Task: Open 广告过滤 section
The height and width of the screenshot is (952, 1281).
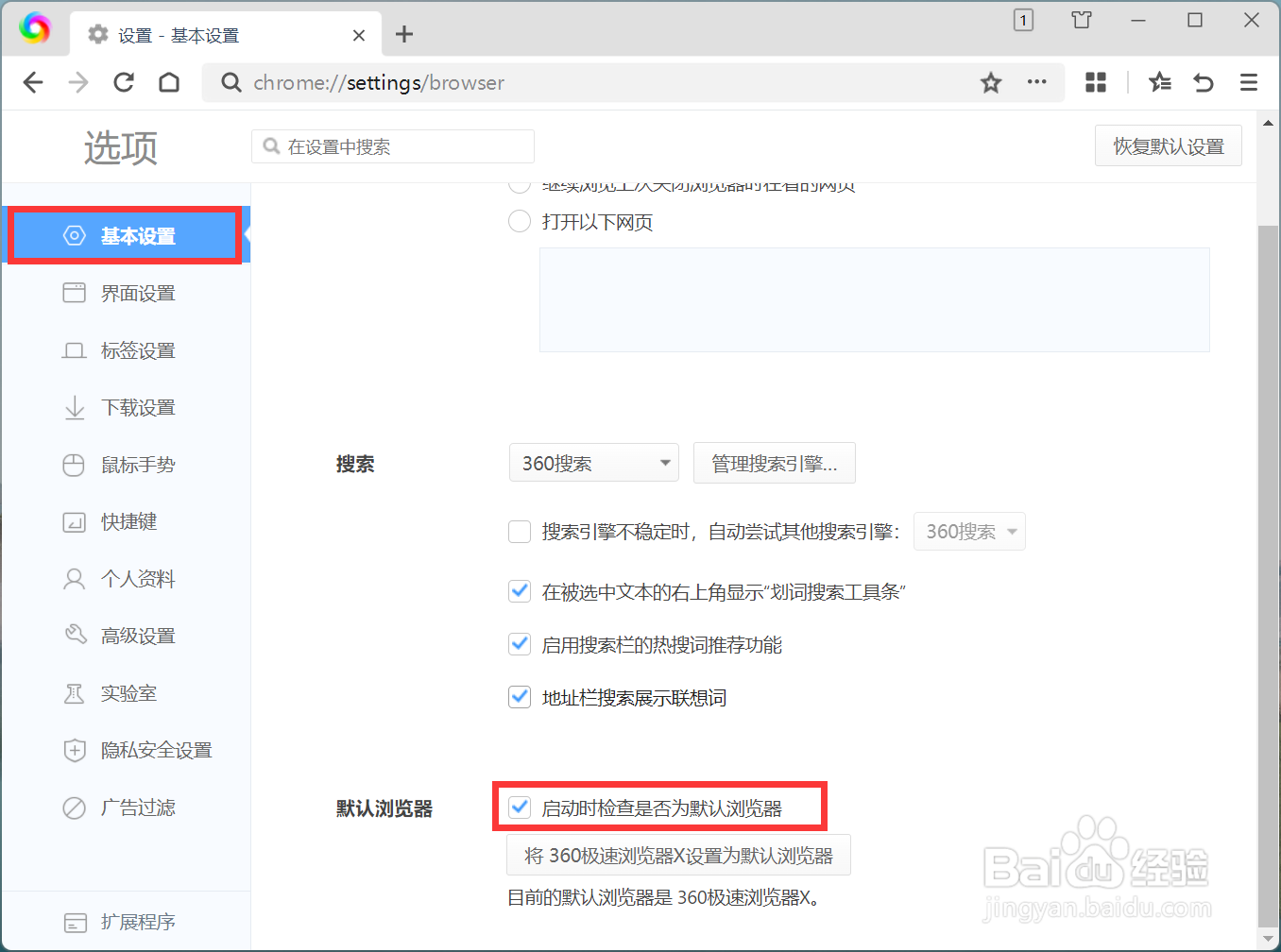Action: point(126,807)
